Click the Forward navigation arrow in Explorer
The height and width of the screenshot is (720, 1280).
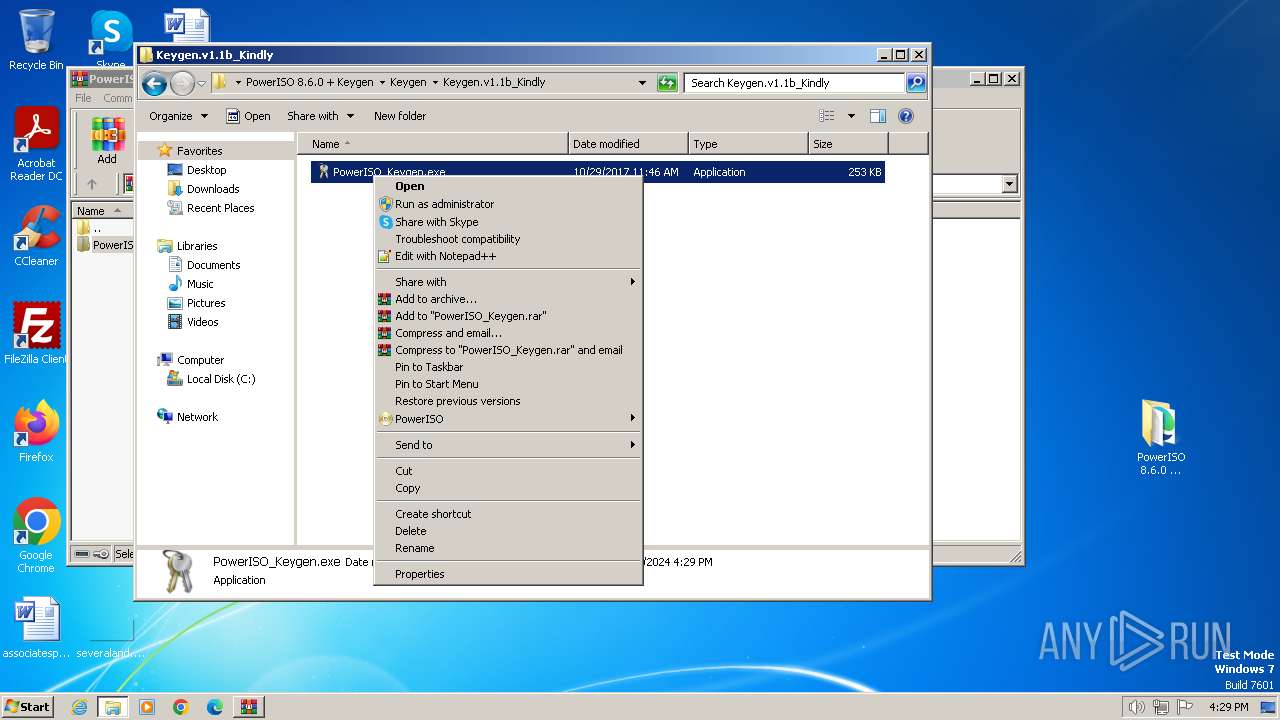pos(182,83)
